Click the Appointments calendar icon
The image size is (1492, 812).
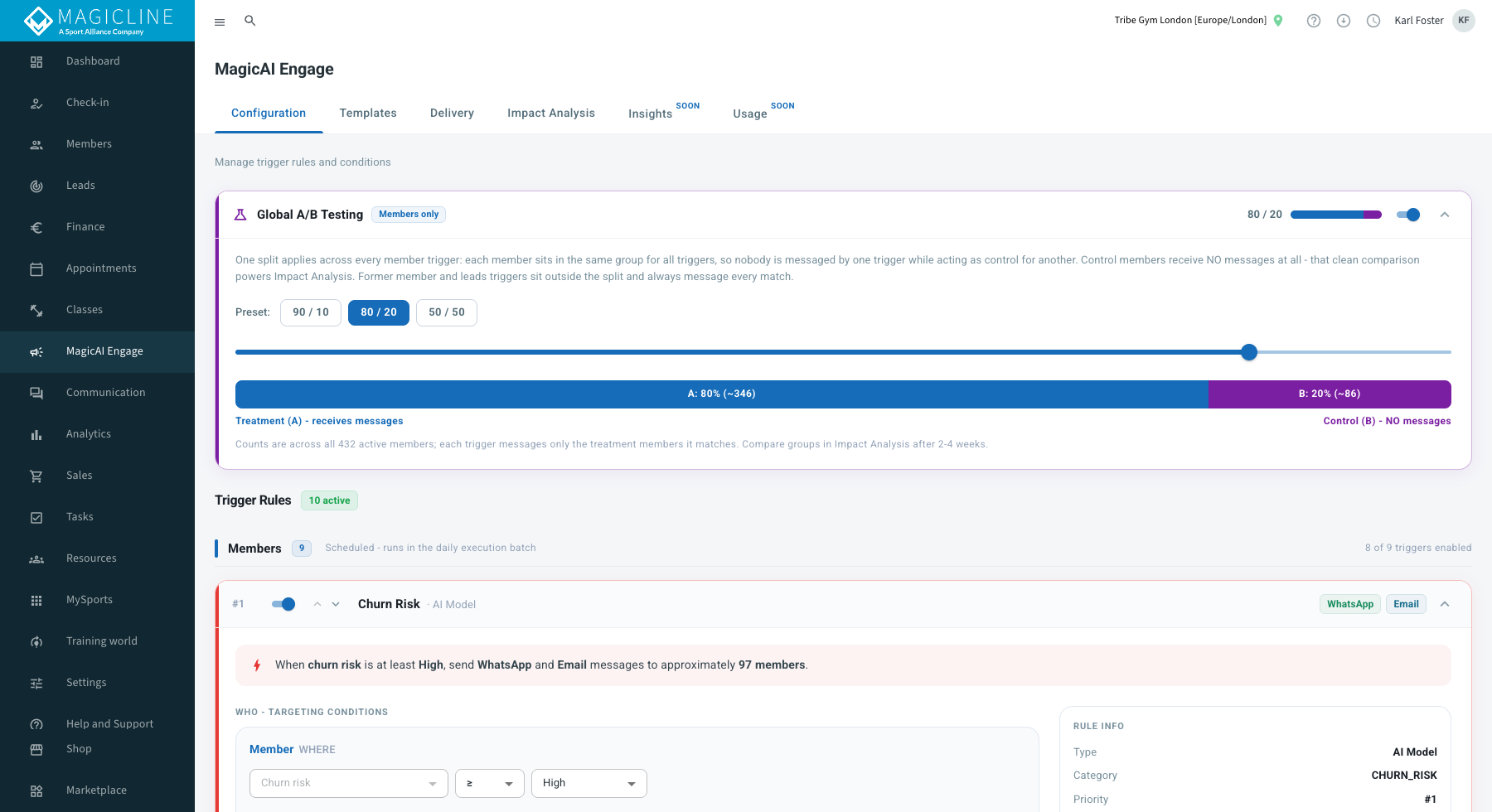36,268
